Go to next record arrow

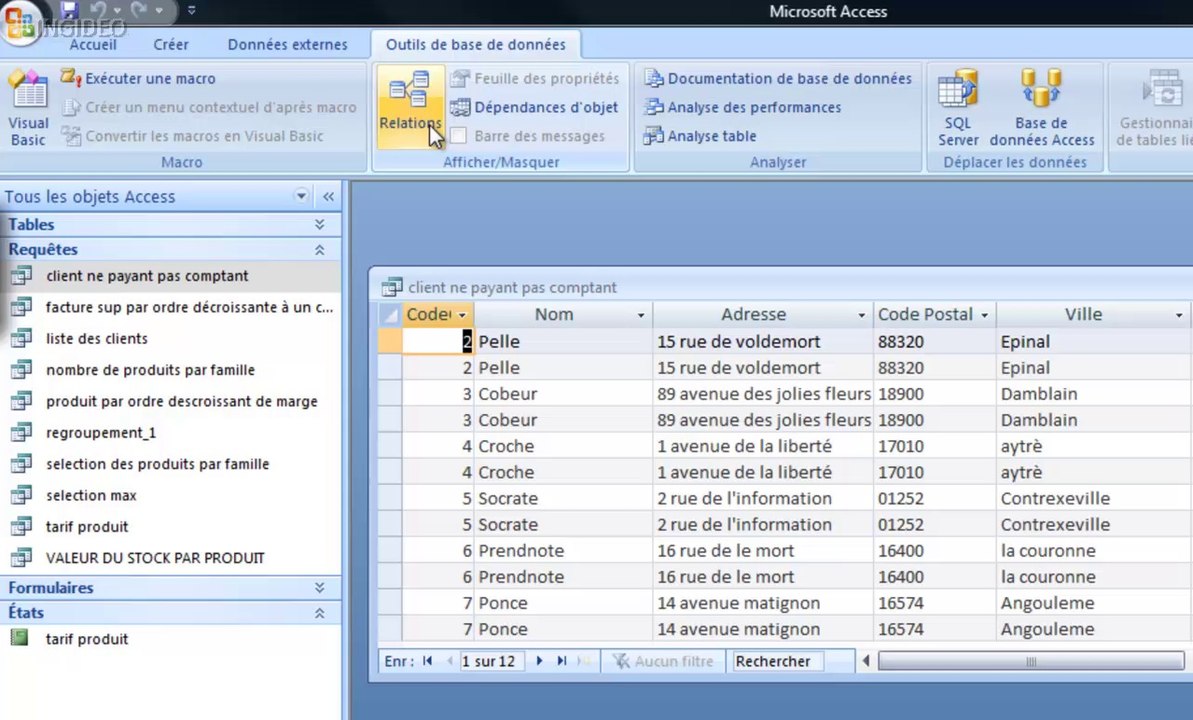[x=539, y=661]
